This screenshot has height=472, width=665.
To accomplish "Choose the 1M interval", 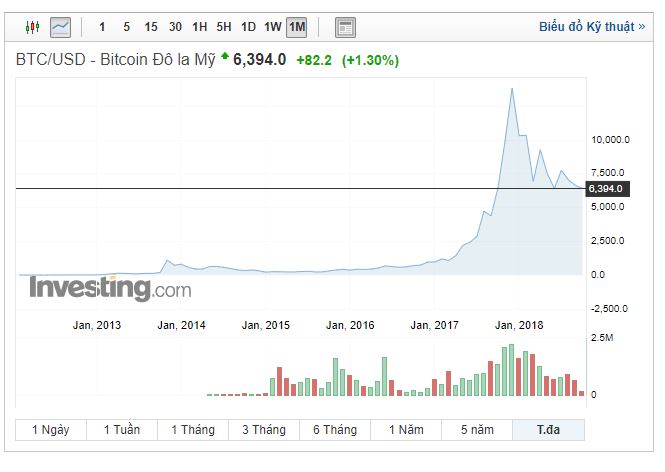I will 297,27.
